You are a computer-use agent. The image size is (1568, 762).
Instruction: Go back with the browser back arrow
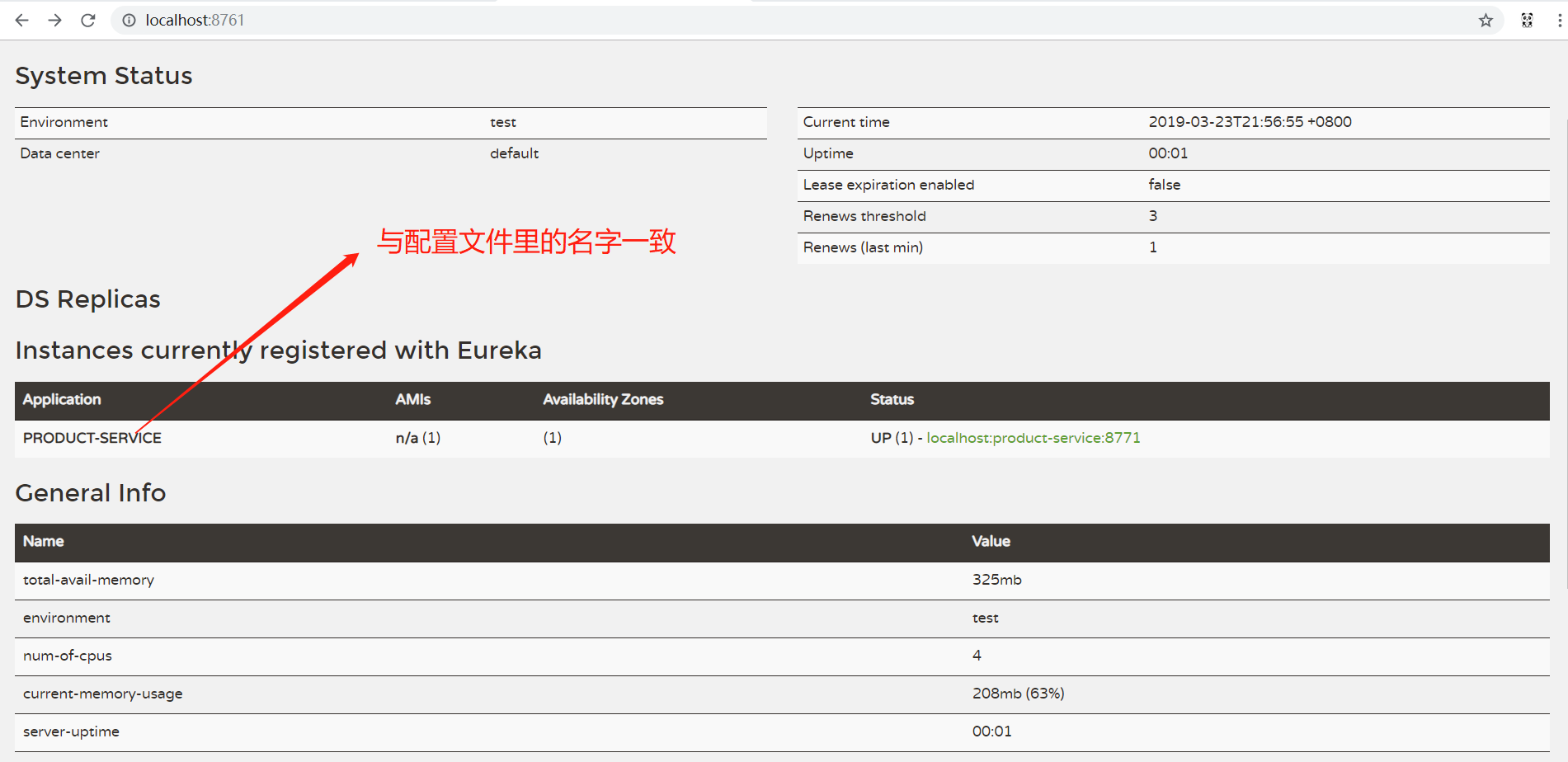[22, 20]
